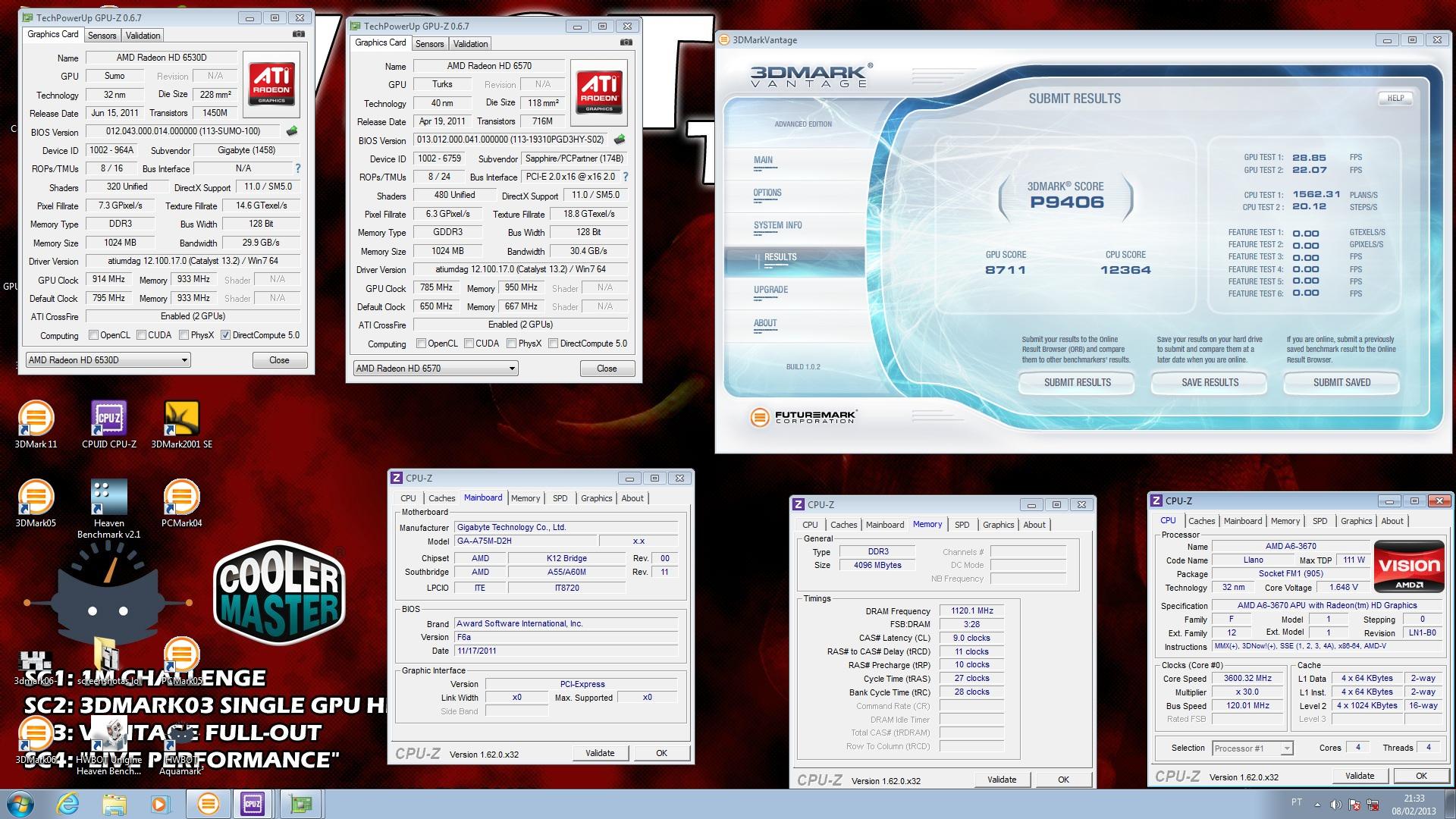Open Windows Explorer from the taskbar
The image size is (1456, 819).
[x=114, y=804]
